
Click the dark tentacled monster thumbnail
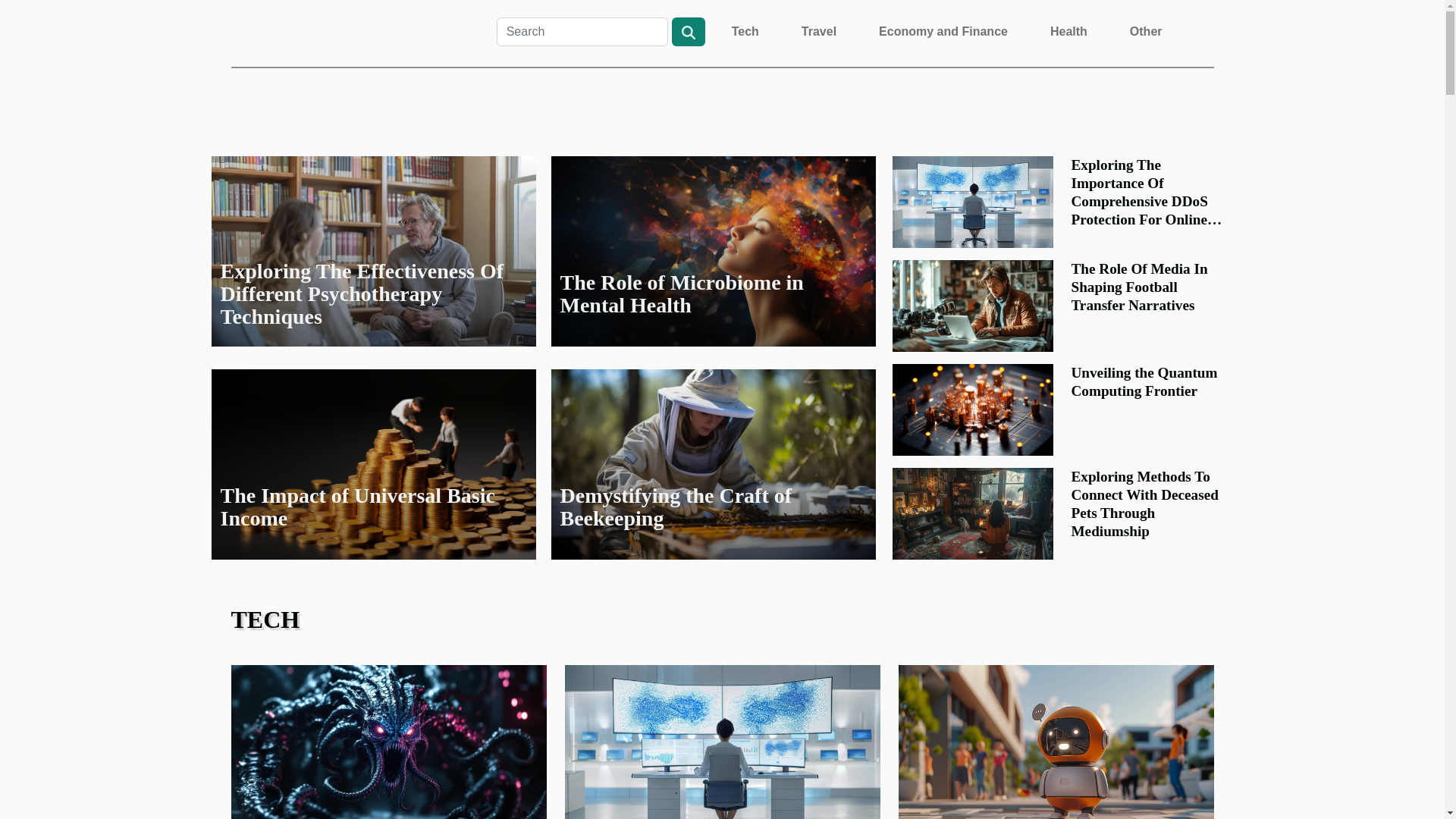pyautogui.click(x=388, y=742)
